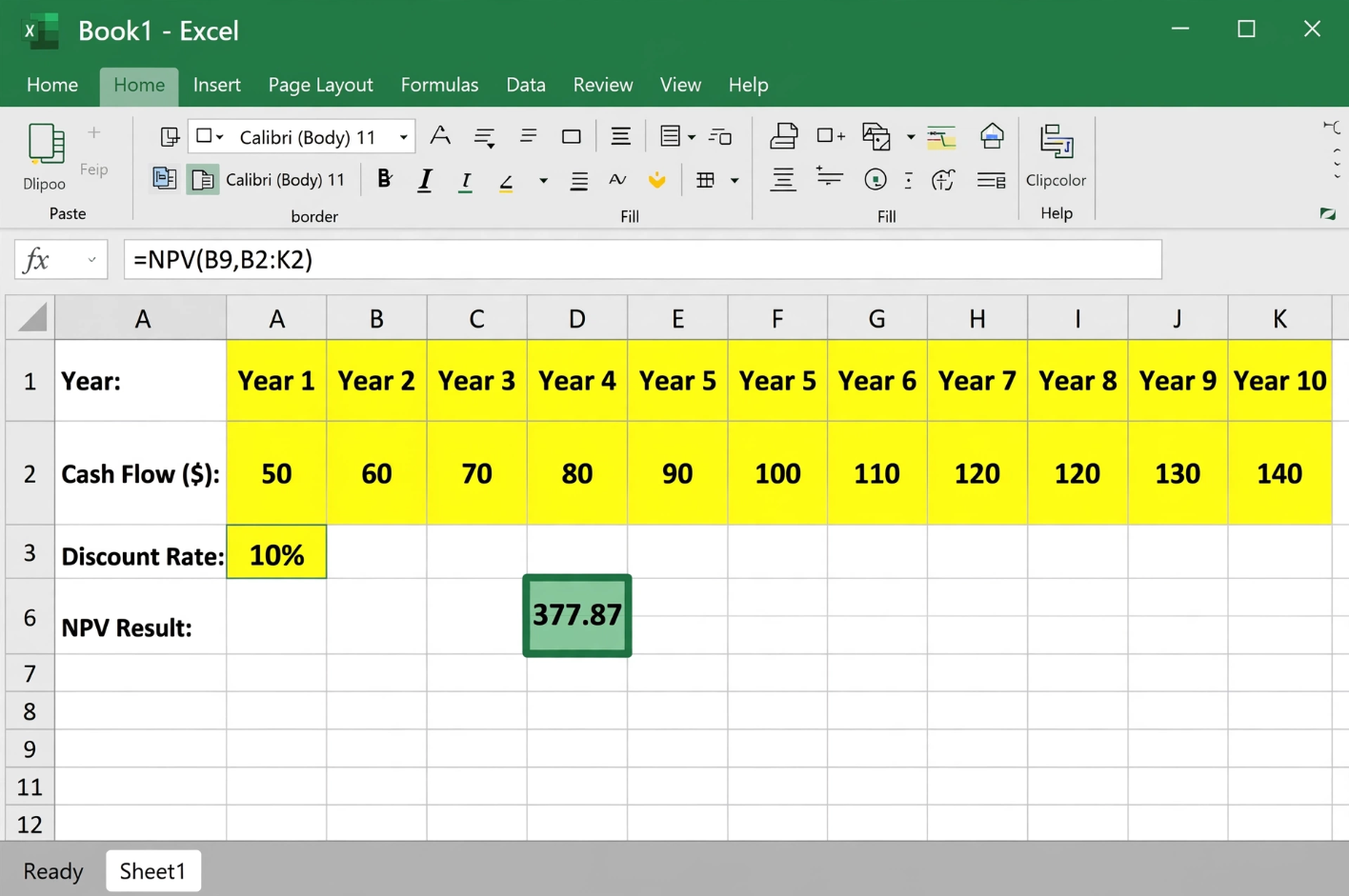Click the unhighlighted first Home tab

coord(52,85)
